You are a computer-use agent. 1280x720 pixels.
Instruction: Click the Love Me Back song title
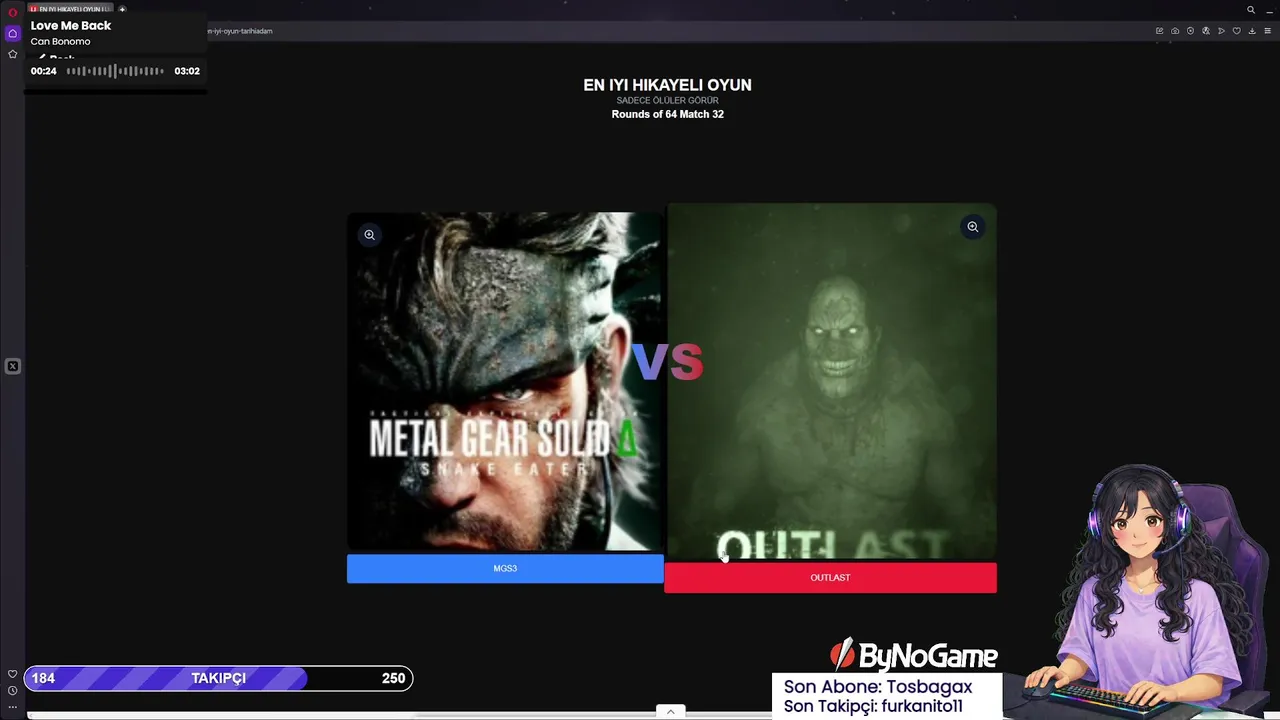point(71,25)
